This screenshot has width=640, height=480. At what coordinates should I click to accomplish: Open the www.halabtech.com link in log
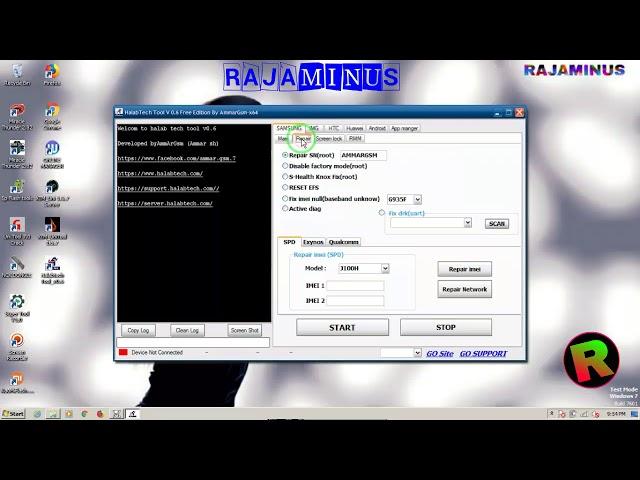160,173
